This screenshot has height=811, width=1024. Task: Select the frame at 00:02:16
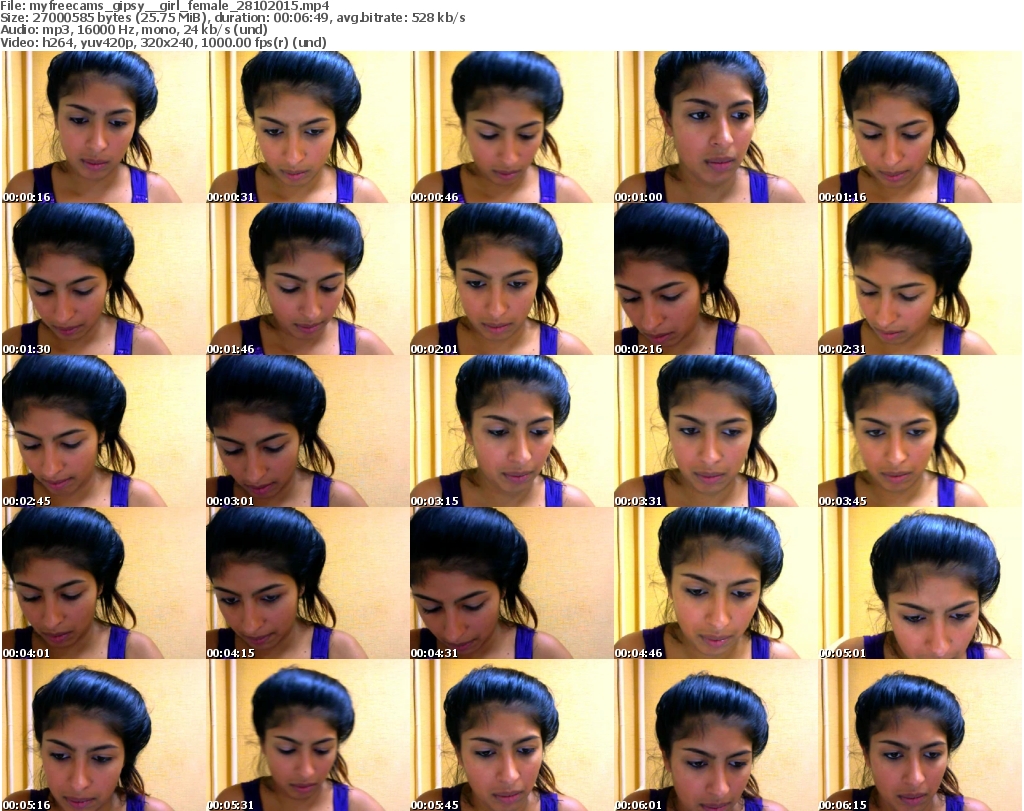pyautogui.click(x=716, y=279)
